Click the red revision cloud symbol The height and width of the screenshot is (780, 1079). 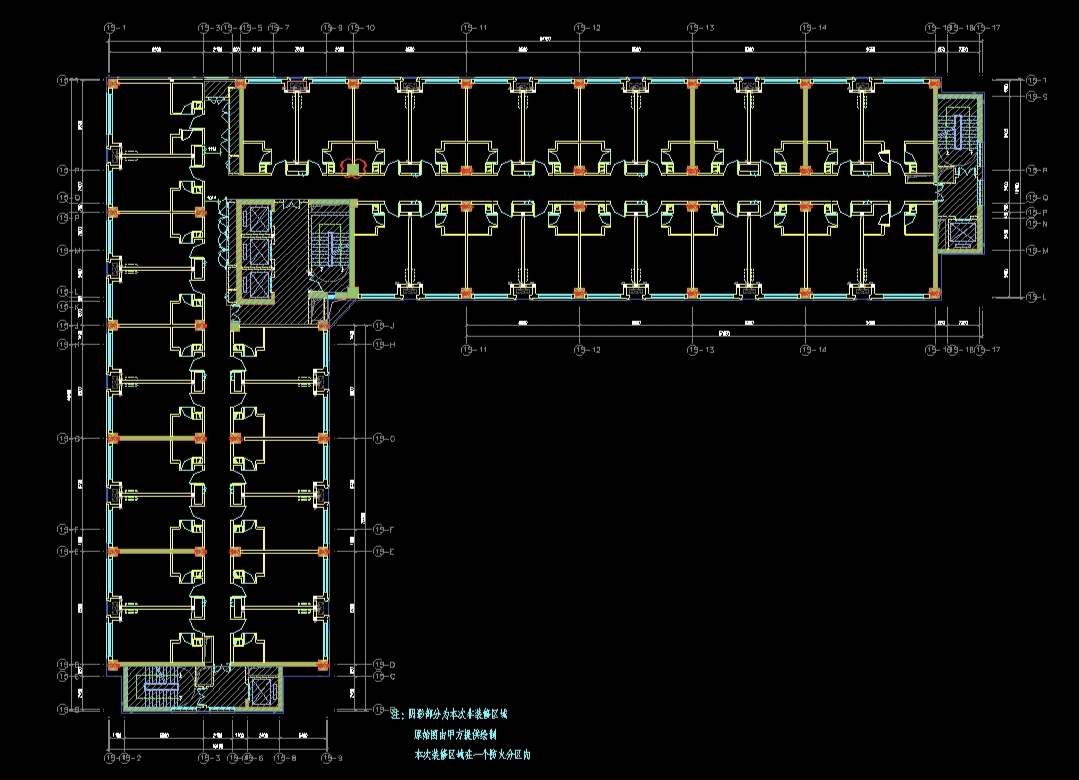coord(353,162)
